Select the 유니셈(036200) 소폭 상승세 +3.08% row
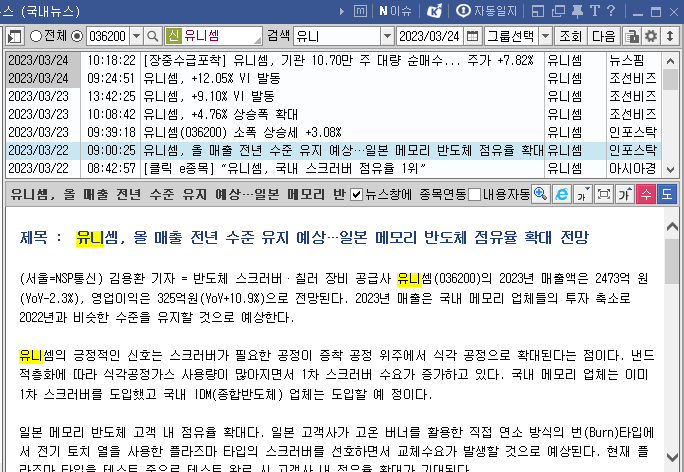 point(333,132)
